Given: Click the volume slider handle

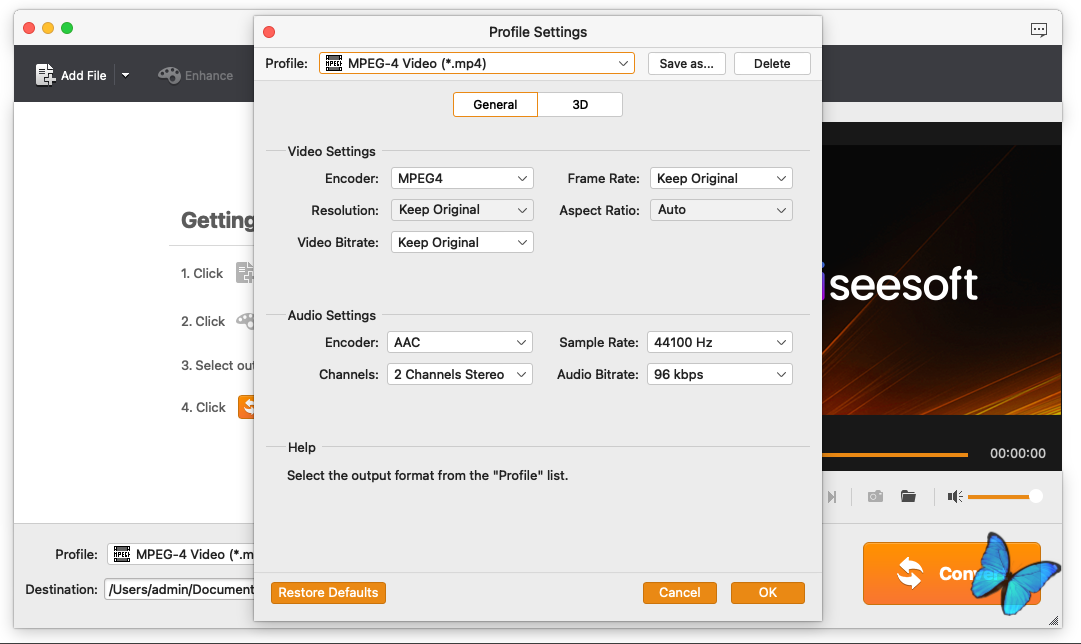Looking at the screenshot, I should coord(1036,496).
